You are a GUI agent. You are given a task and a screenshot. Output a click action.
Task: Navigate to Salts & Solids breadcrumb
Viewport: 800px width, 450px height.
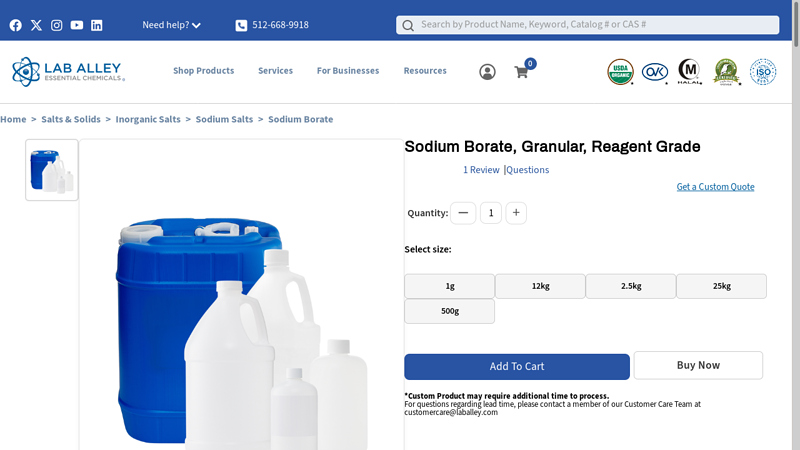click(71, 119)
